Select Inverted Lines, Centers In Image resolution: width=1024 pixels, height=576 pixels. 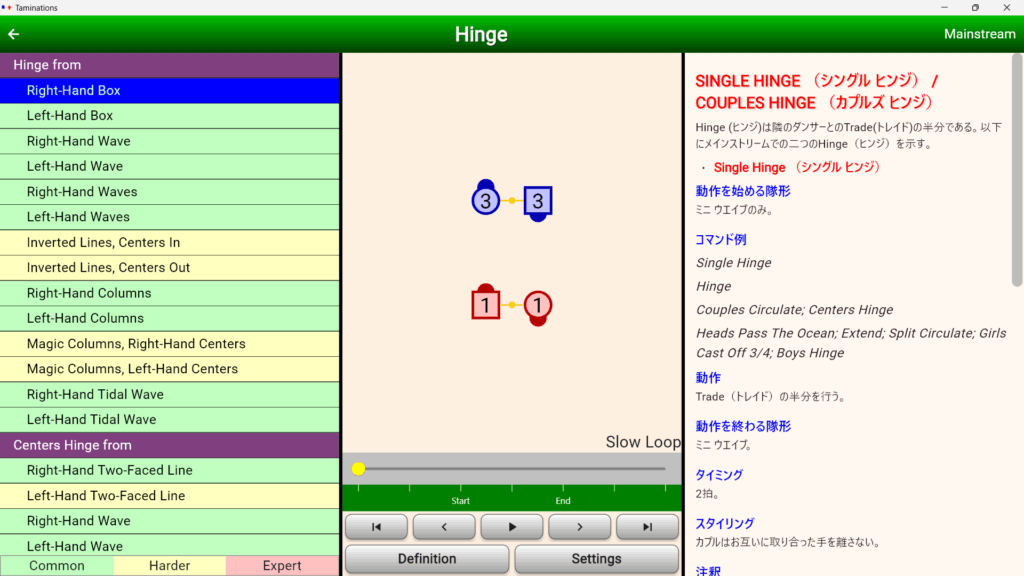pyautogui.click(x=170, y=243)
